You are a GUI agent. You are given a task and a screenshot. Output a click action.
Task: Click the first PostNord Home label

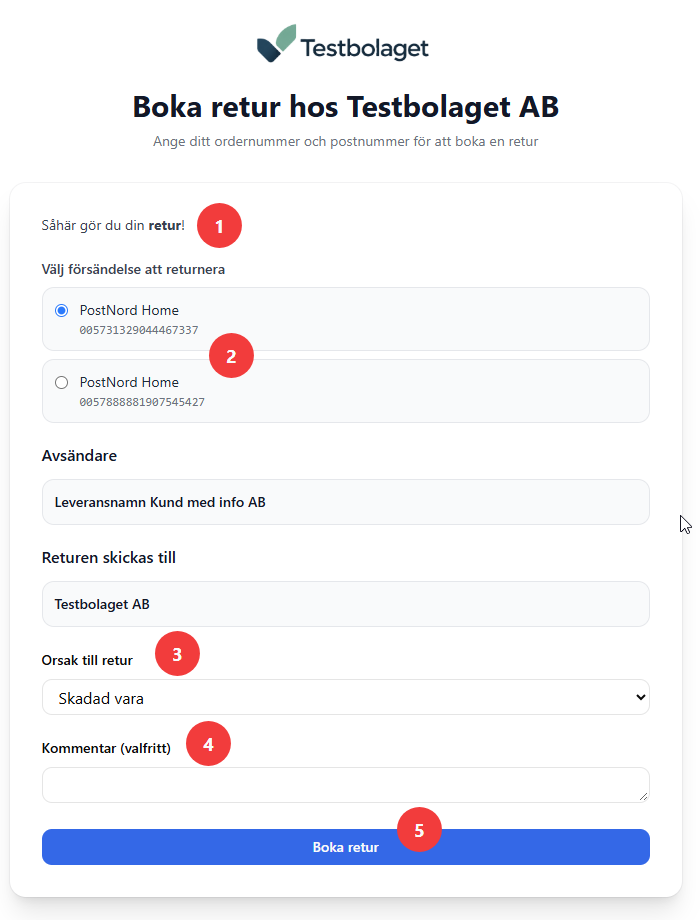129,310
